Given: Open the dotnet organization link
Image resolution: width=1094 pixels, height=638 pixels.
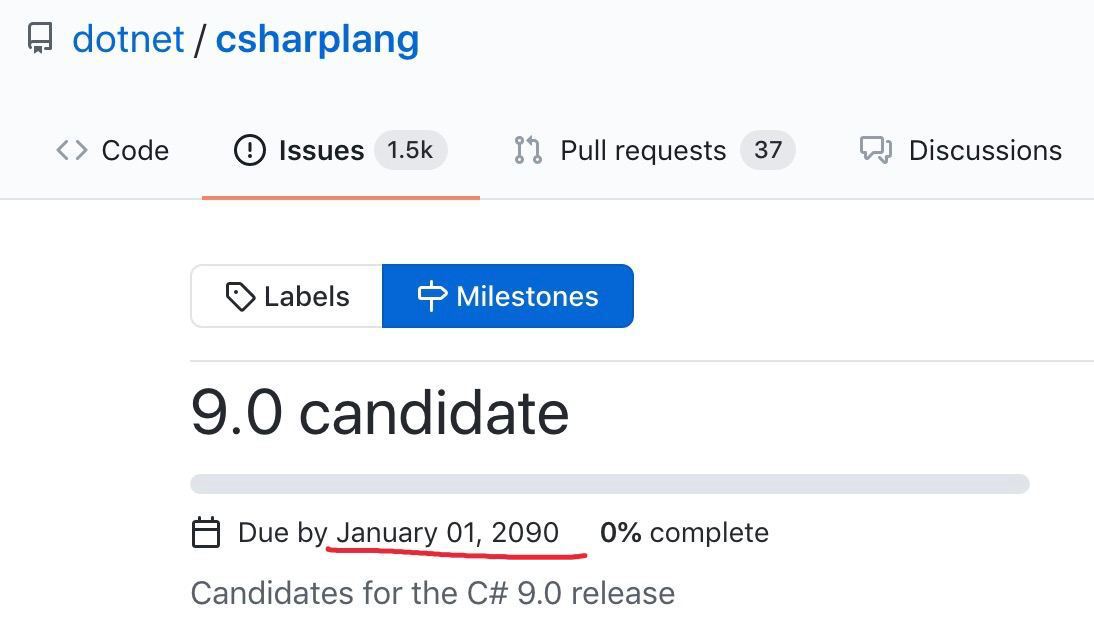Looking at the screenshot, I should tap(128, 39).
